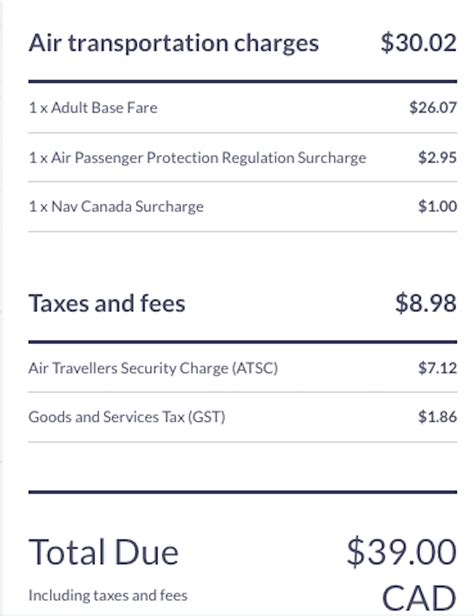Click the $39.00 total due amount
Viewport: 474px width, 616px height.
click(402, 552)
